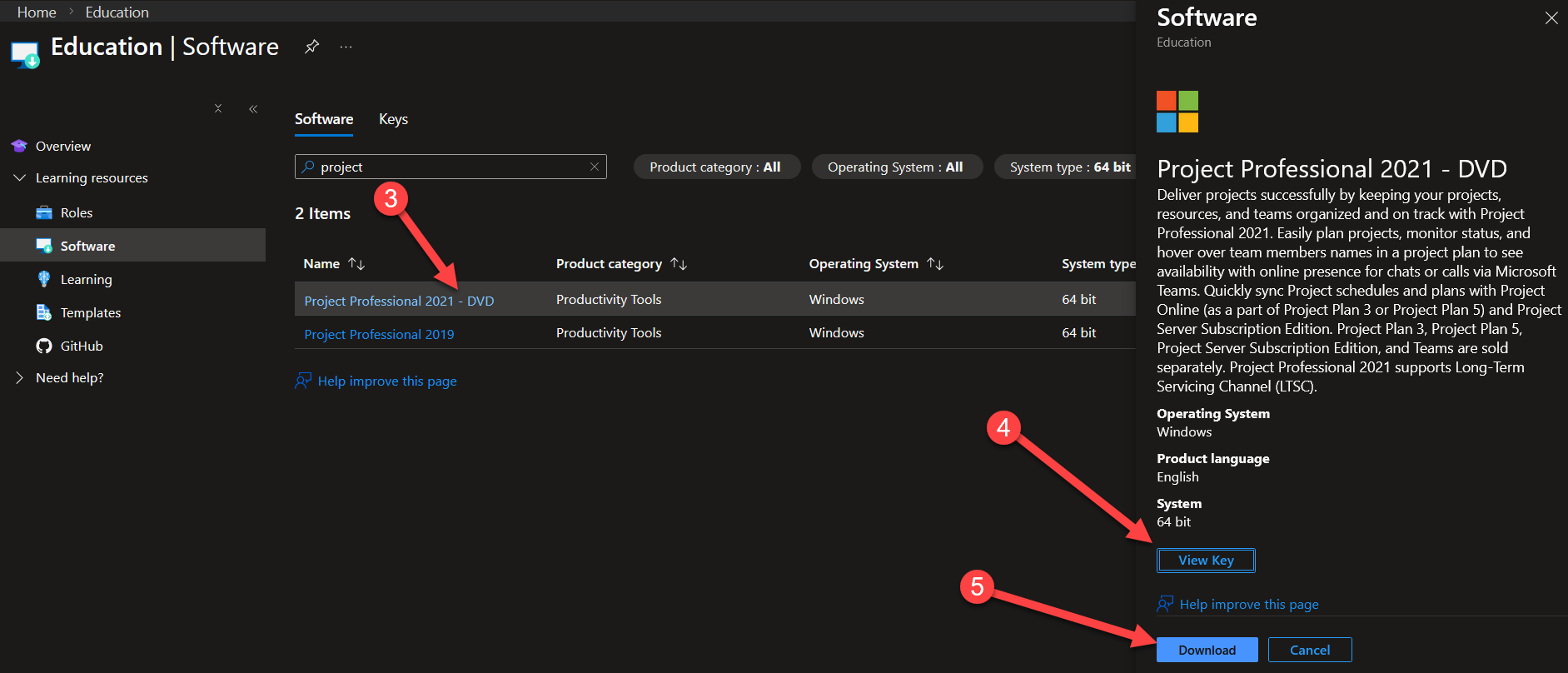Viewport: 1568px width, 673px height.
Task: Click the Cancel button
Action: click(x=1310, y=650)
